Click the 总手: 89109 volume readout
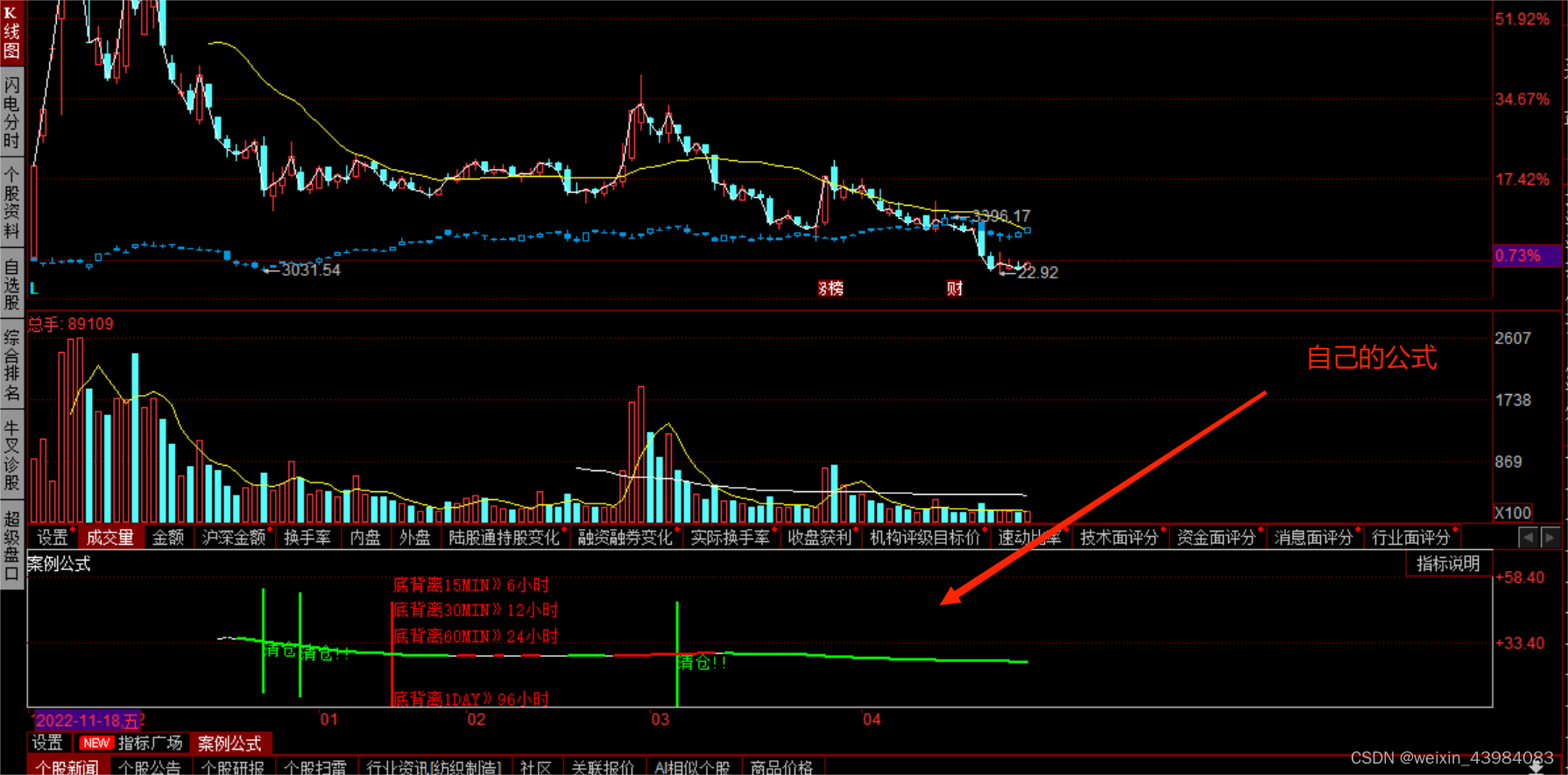Image resolution: width=1568 pixels, height=775 pixels. click(71, 324)
